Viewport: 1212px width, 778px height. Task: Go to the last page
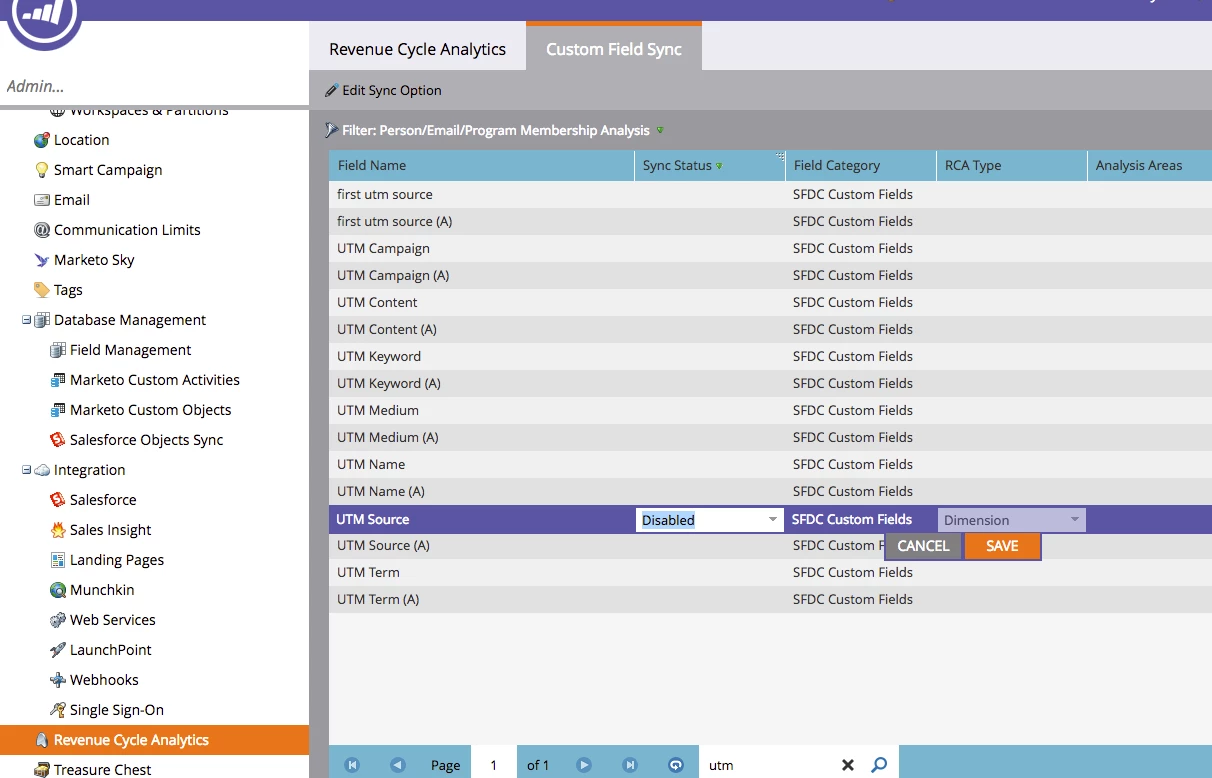[630, 765]
